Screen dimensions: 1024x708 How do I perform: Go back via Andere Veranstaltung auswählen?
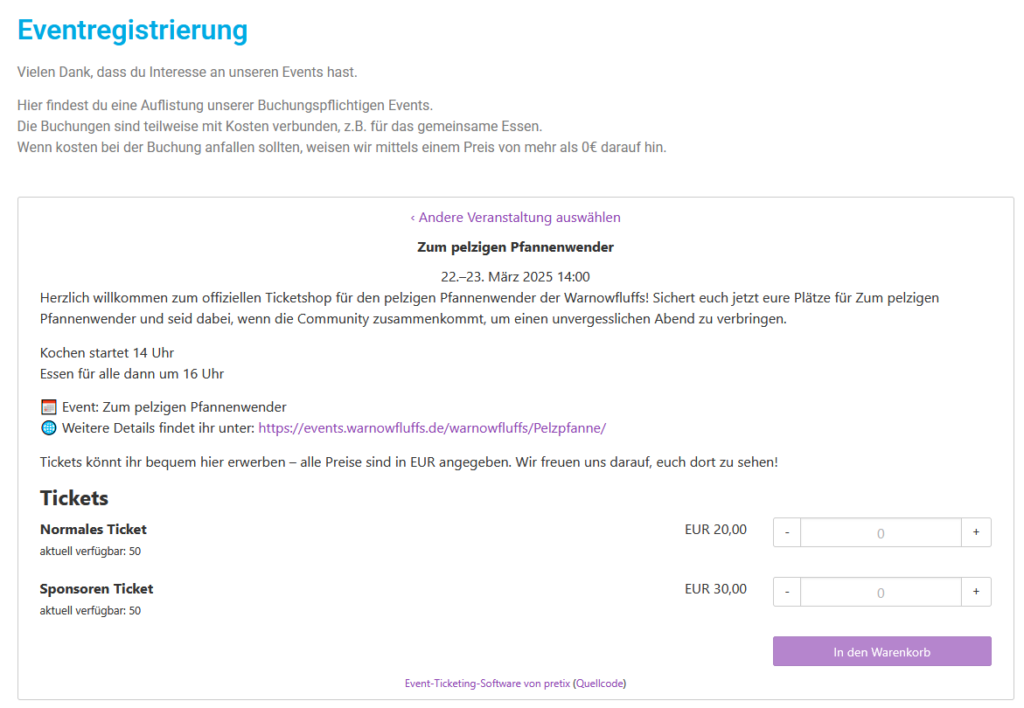click(x=515, y=217)
